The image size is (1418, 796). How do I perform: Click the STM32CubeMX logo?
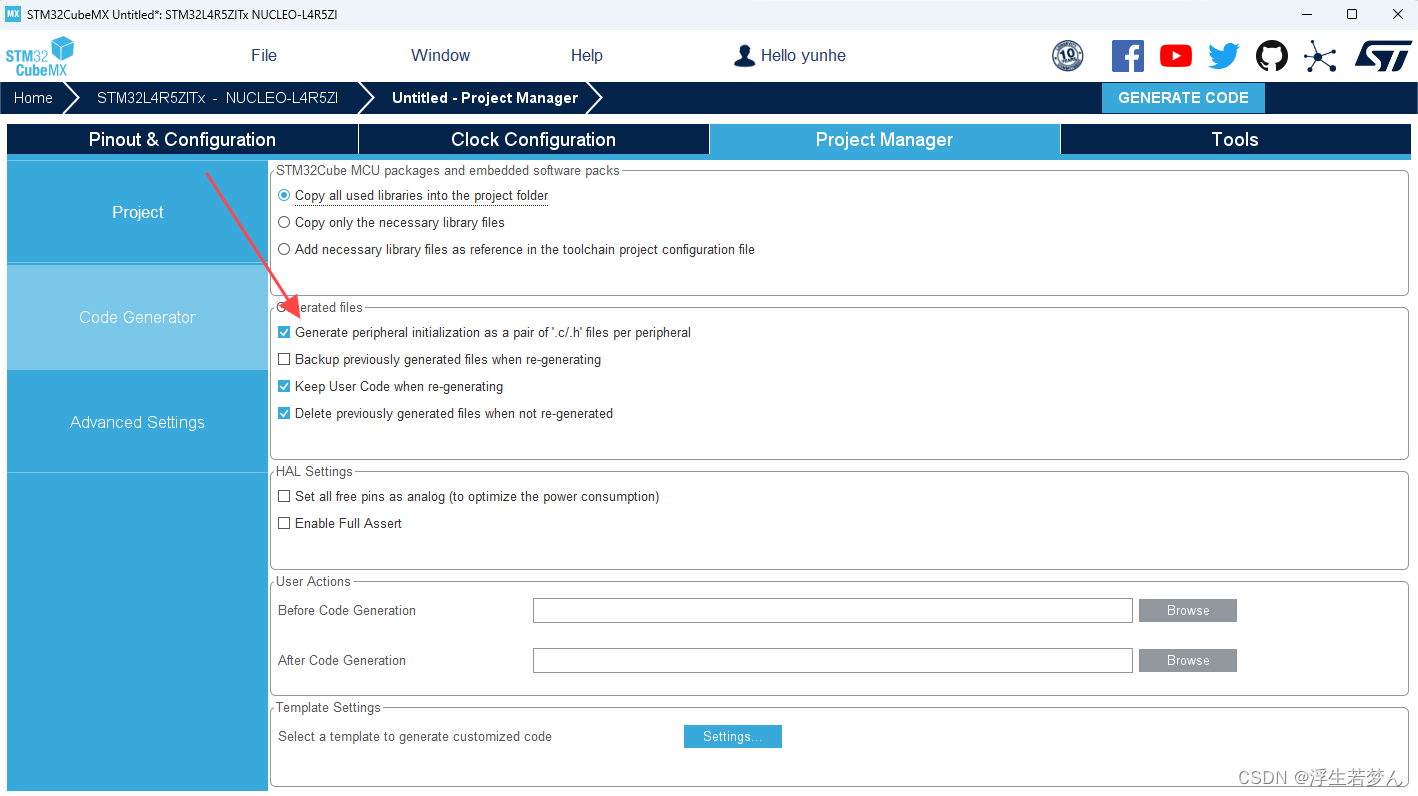[40, 56]
